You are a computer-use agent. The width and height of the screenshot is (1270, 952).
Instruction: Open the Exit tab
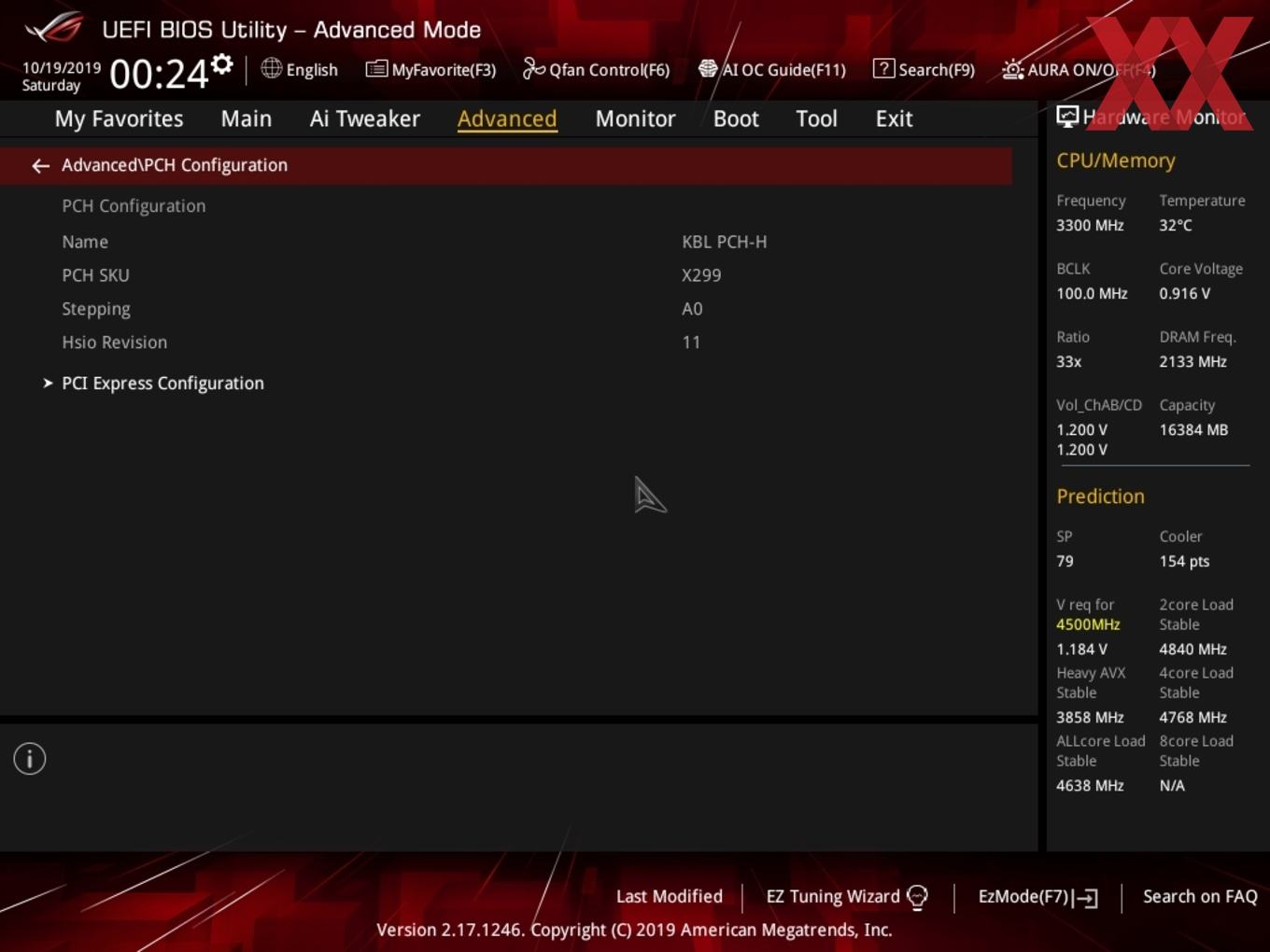tap(894, 119)
